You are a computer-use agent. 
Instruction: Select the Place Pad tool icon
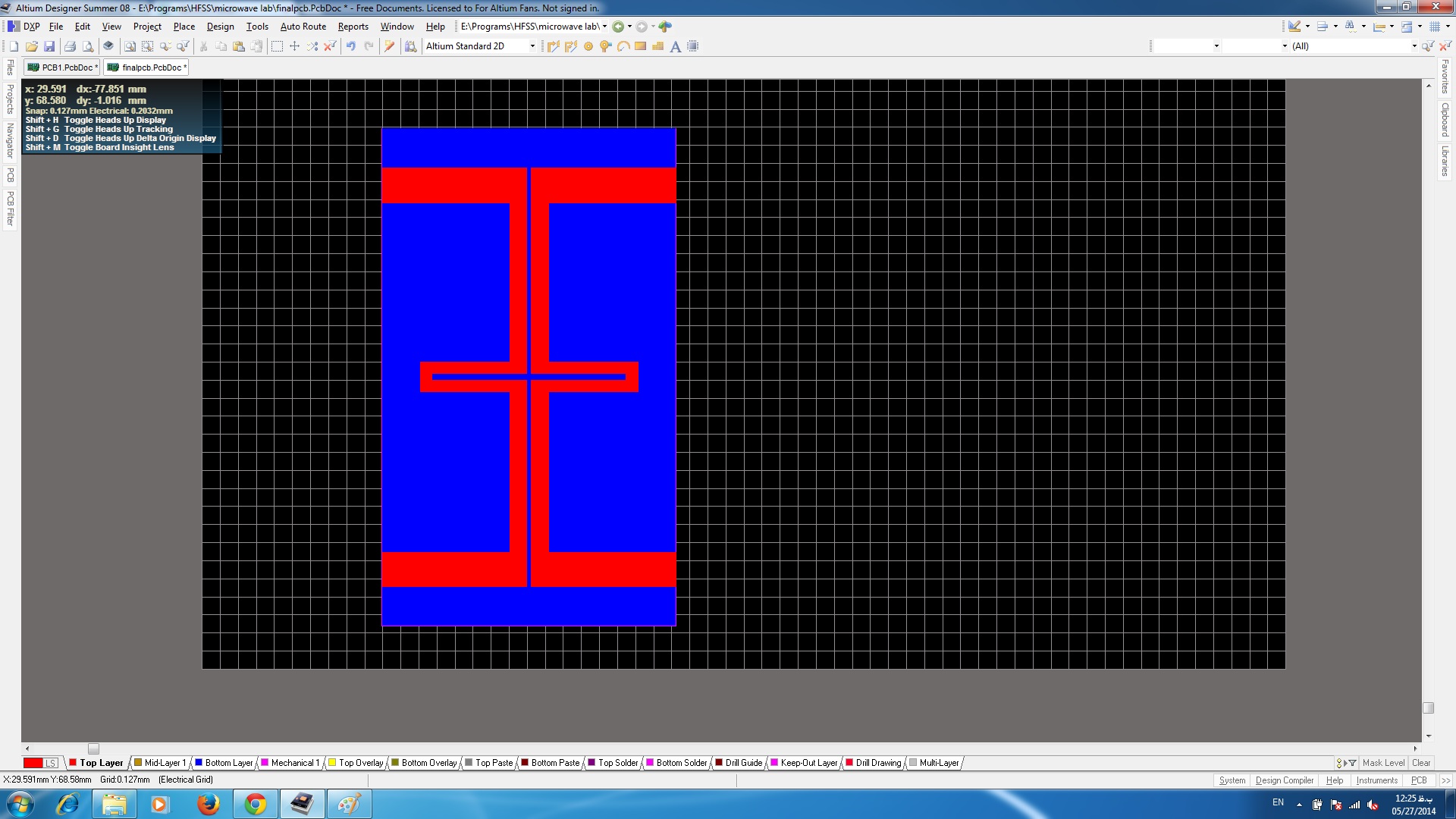click(588, 46)
